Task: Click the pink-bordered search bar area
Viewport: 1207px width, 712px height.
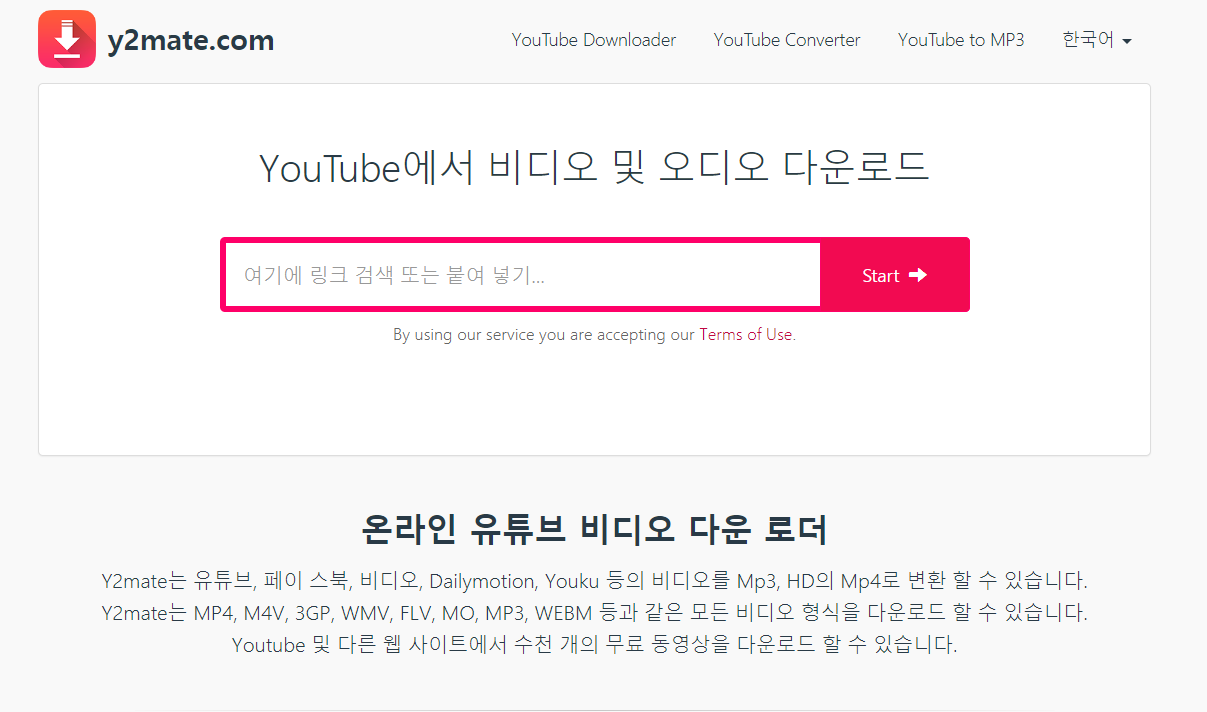Action: coord(520,274)
